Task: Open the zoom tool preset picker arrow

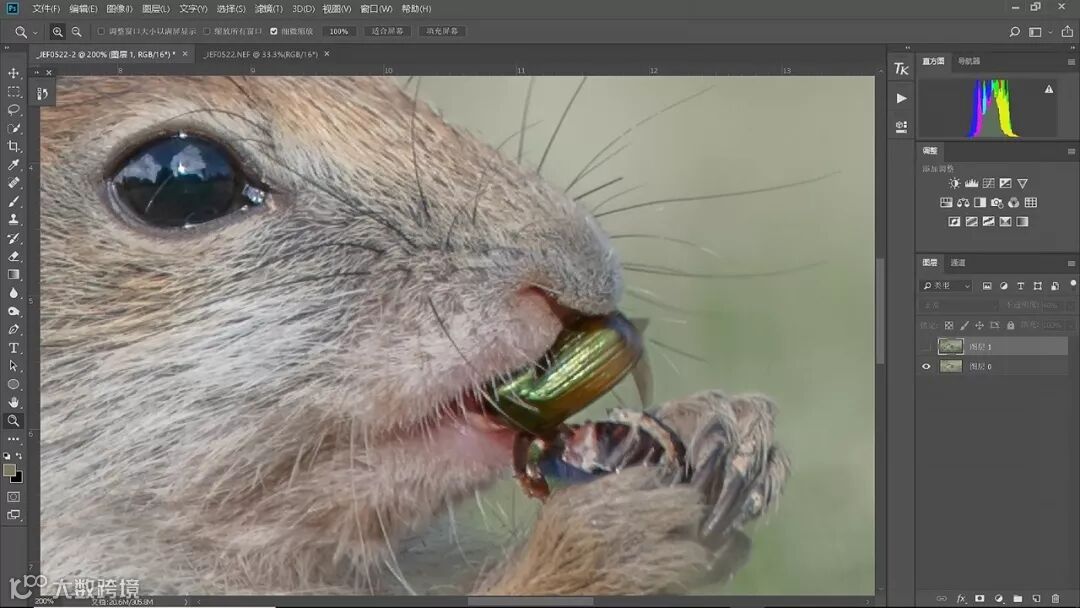Action: pyautogui.click(x=36, y=32)
